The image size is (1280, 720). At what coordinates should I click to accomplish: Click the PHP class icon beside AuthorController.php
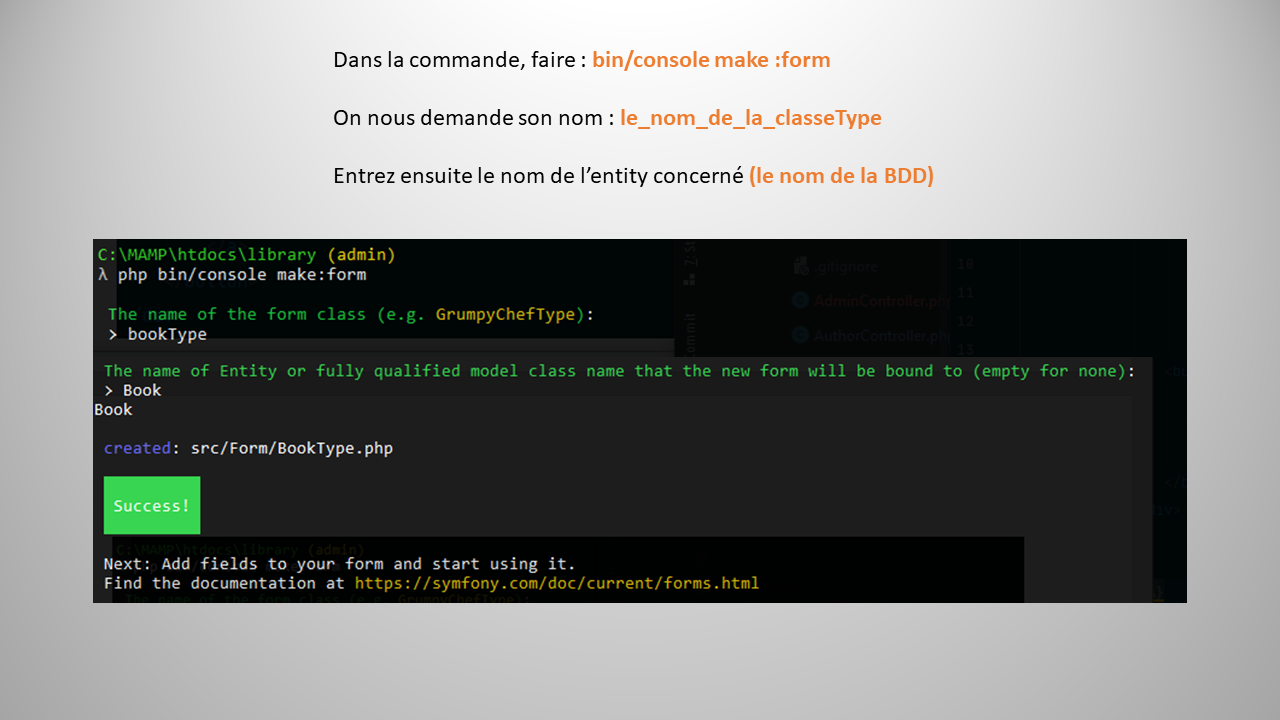(x=800, y=333)
